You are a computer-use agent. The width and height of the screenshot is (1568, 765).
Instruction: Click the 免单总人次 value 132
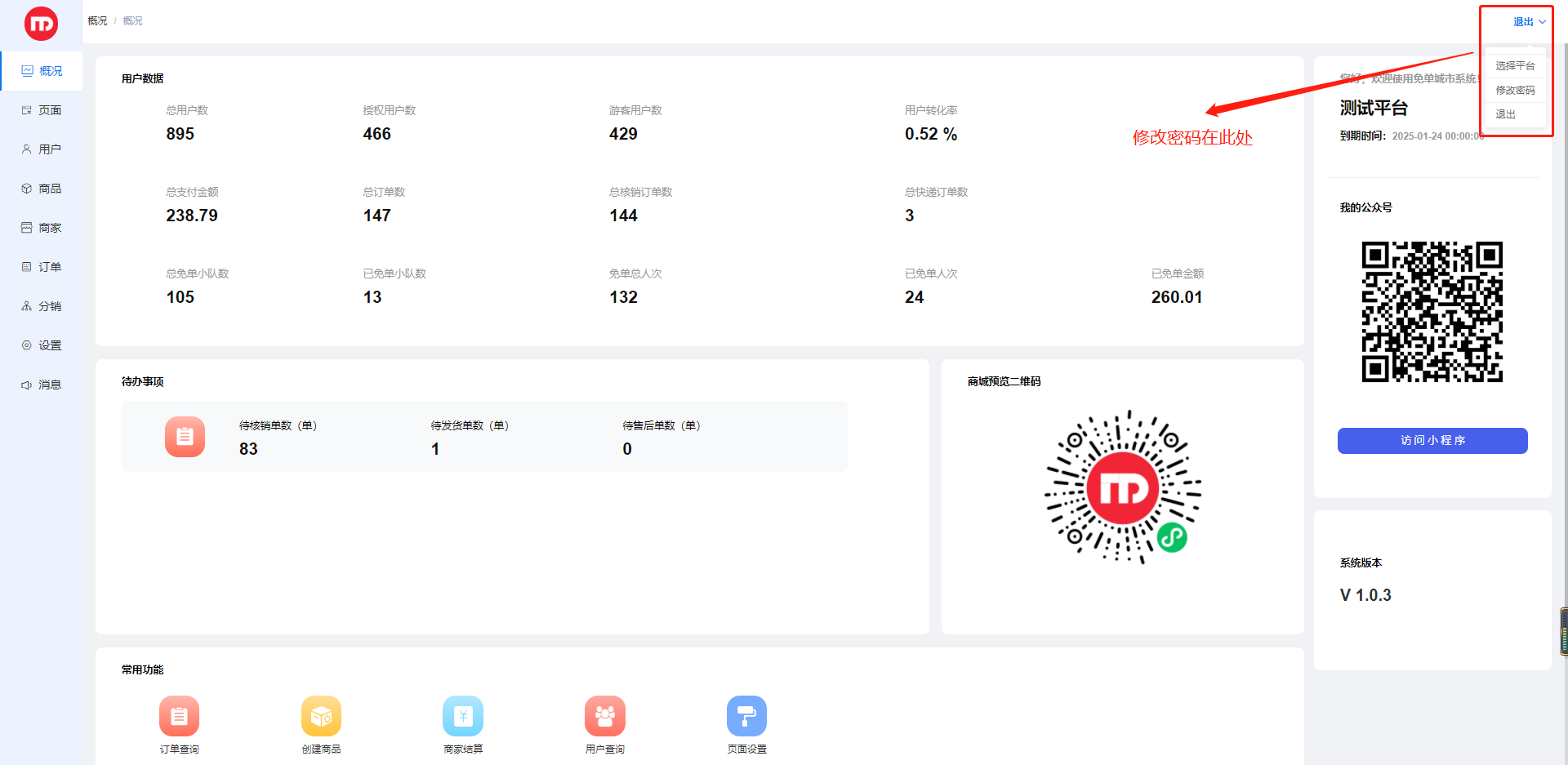[x=623, y=297]
